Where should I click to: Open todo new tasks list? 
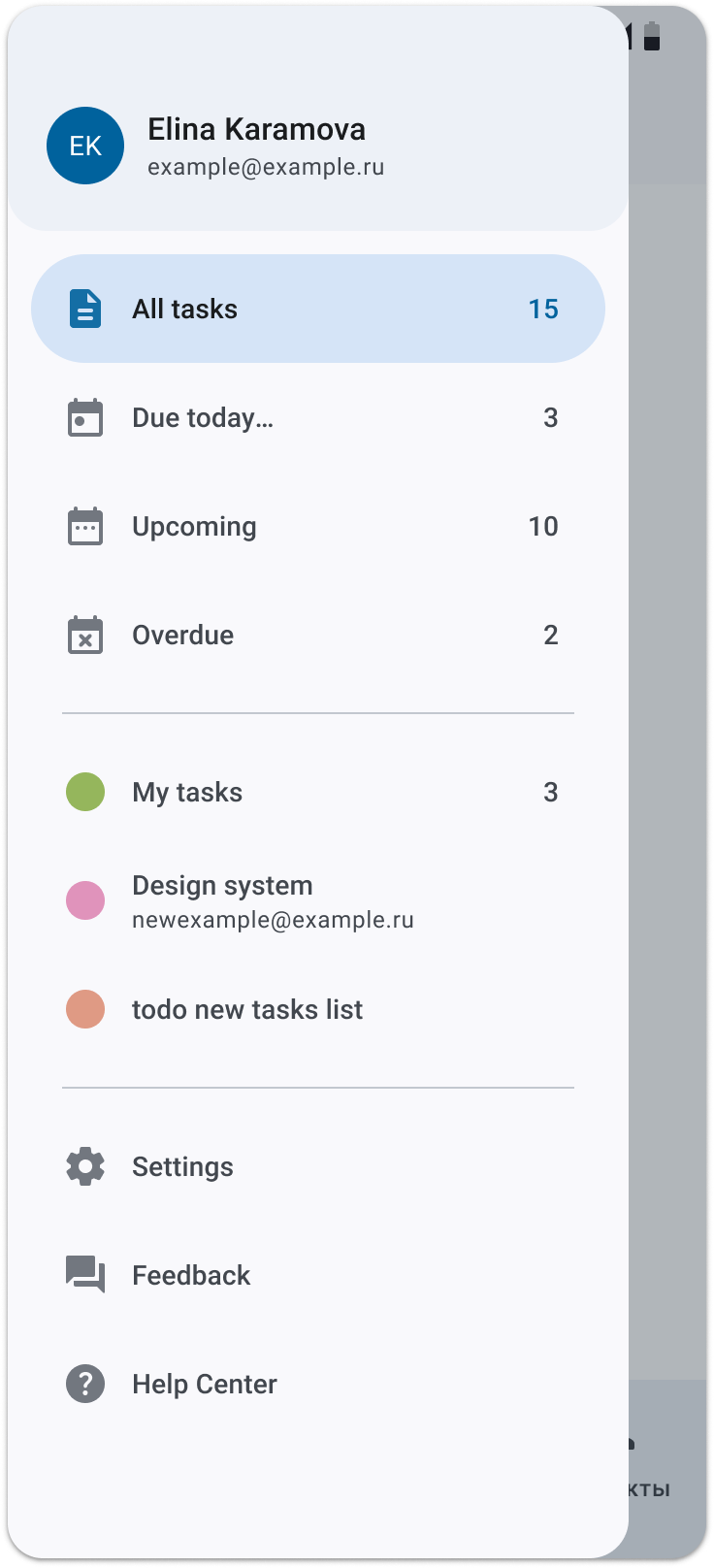[247, 1009]
